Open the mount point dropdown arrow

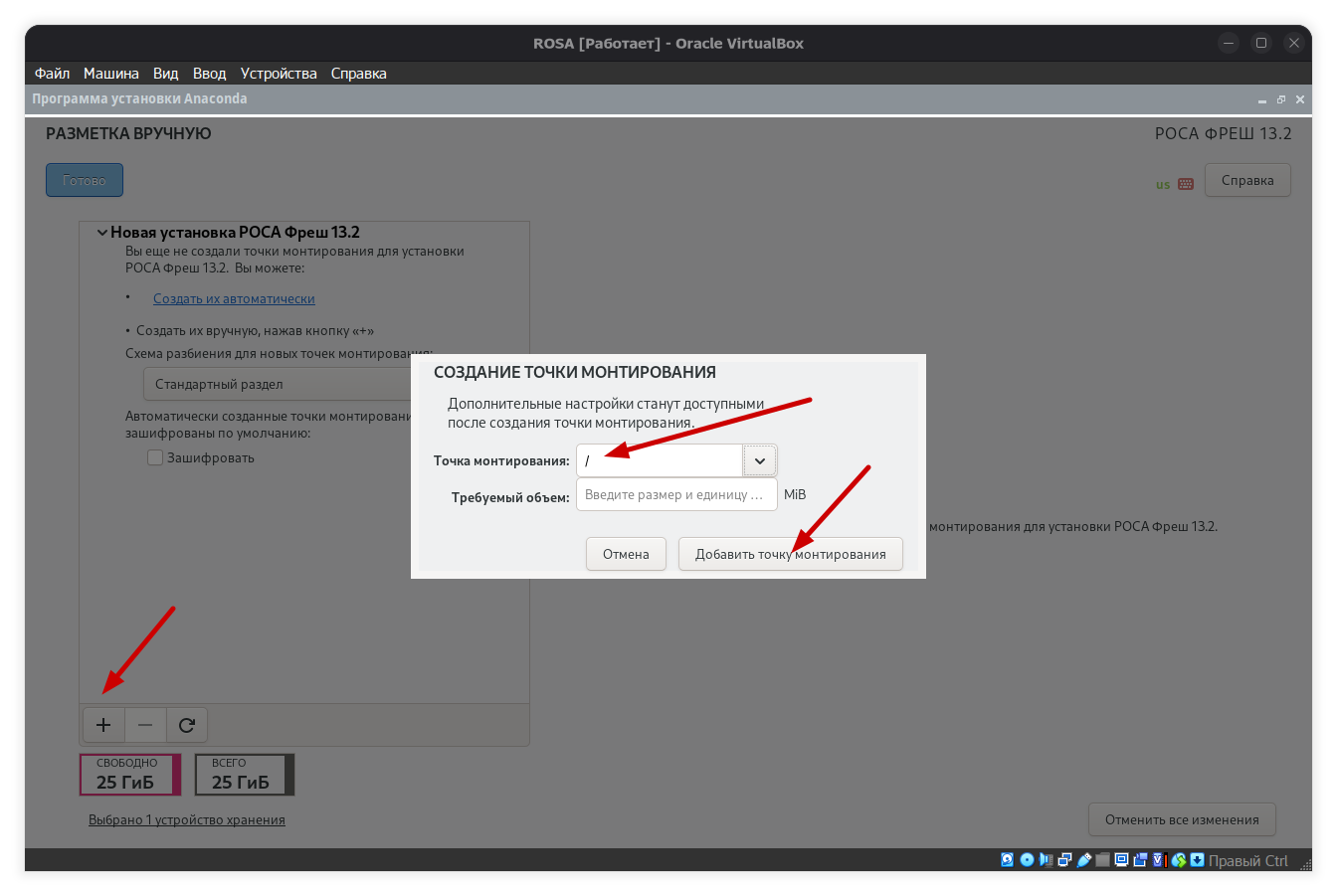760,461
